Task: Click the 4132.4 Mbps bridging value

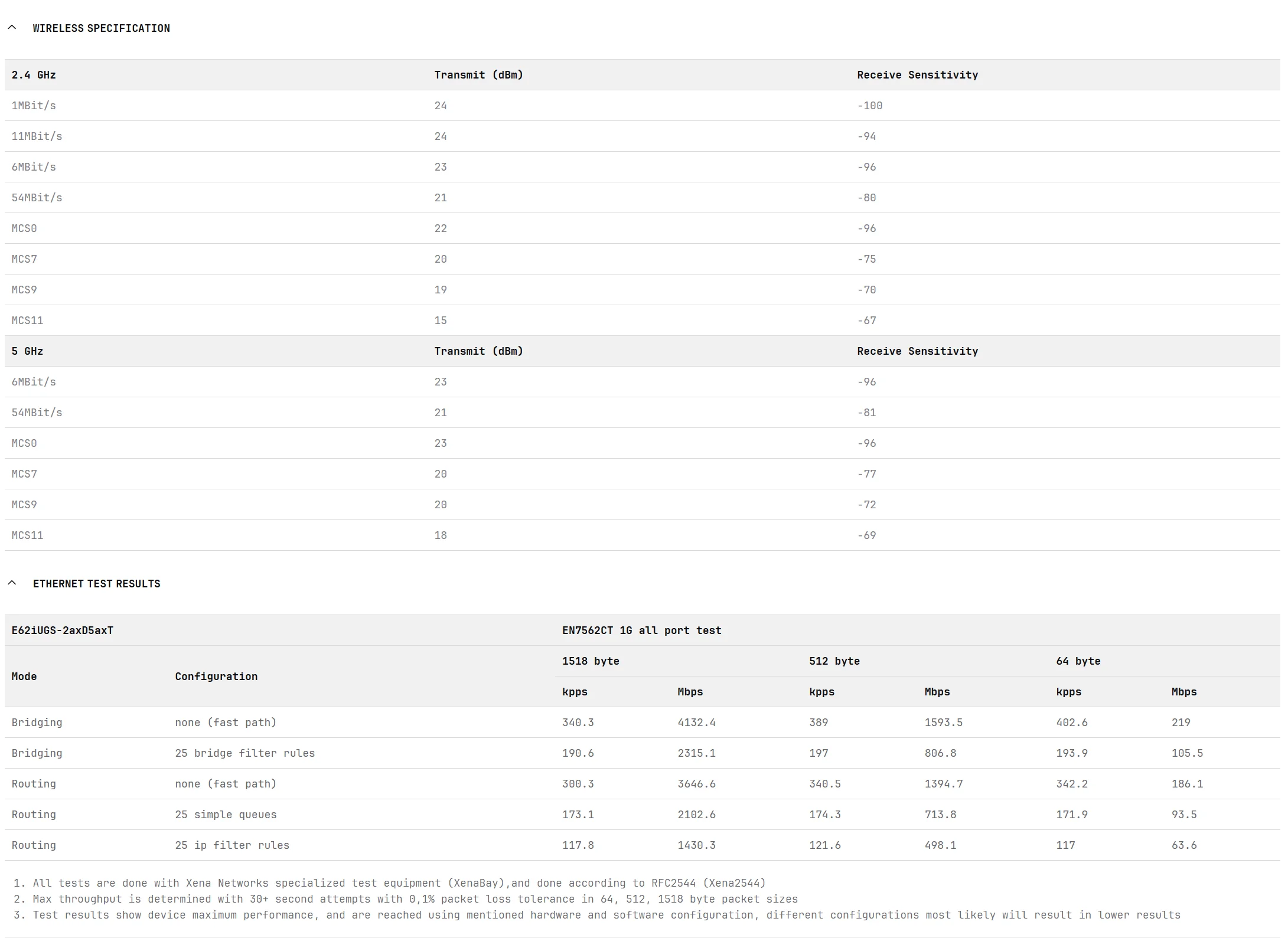Action: click(x=696, y=723)
